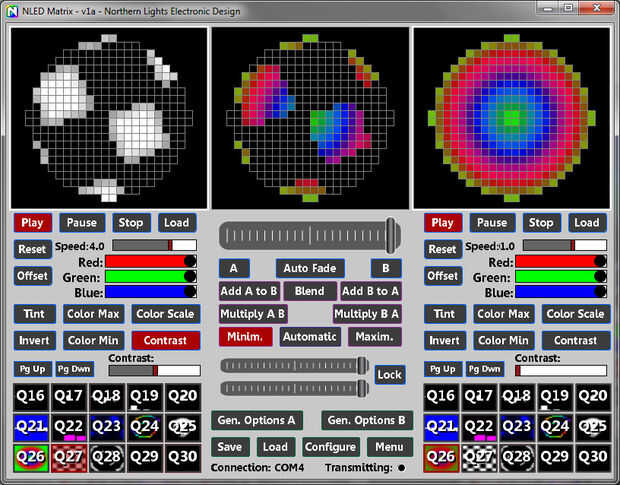Click the center mixed output preview
The height and width of the screenshot is (485, 620).
[x=310, y=118]
